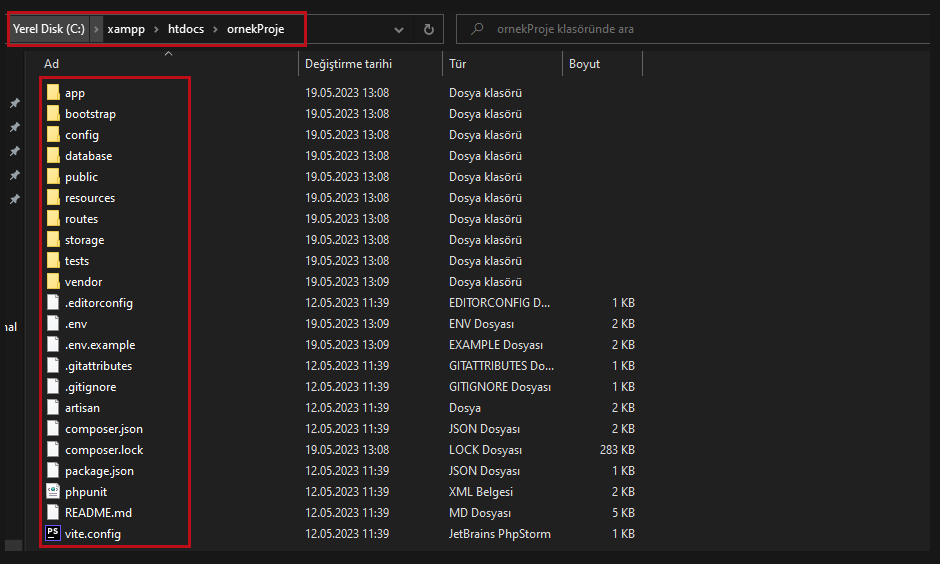Click the ornekProje breadcrumb
940x564 pixels.
(x=255, y=29)
